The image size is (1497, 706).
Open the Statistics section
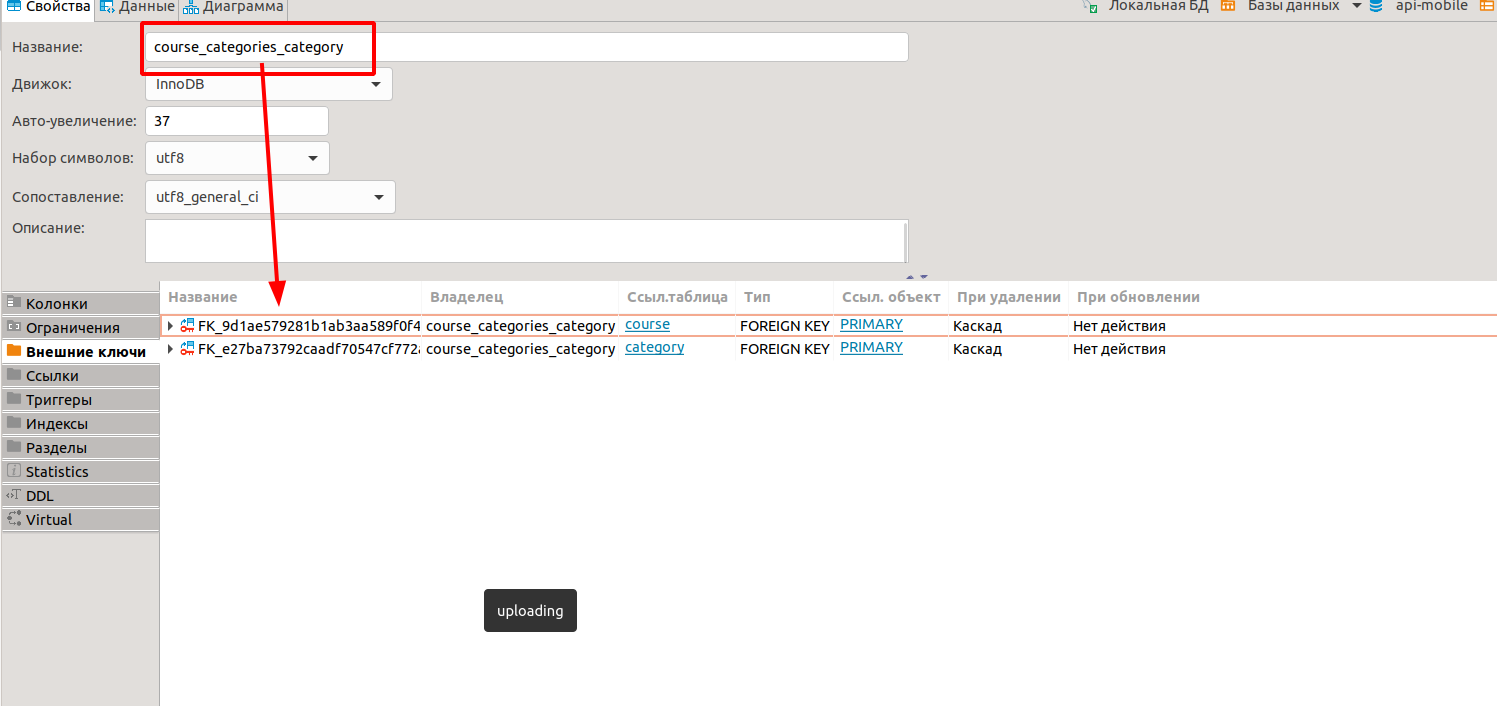[80, 472]
